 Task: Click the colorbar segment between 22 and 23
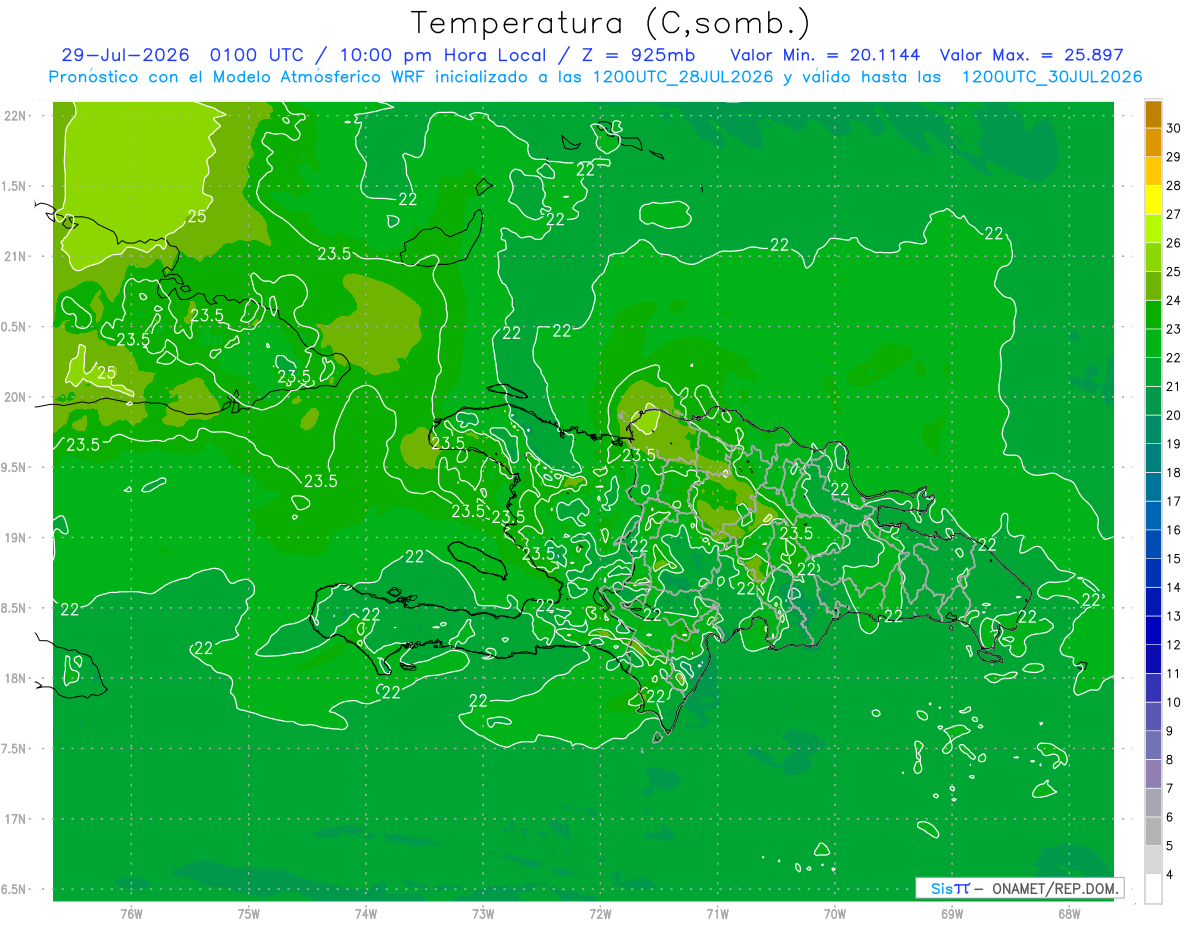[1153, 344]
